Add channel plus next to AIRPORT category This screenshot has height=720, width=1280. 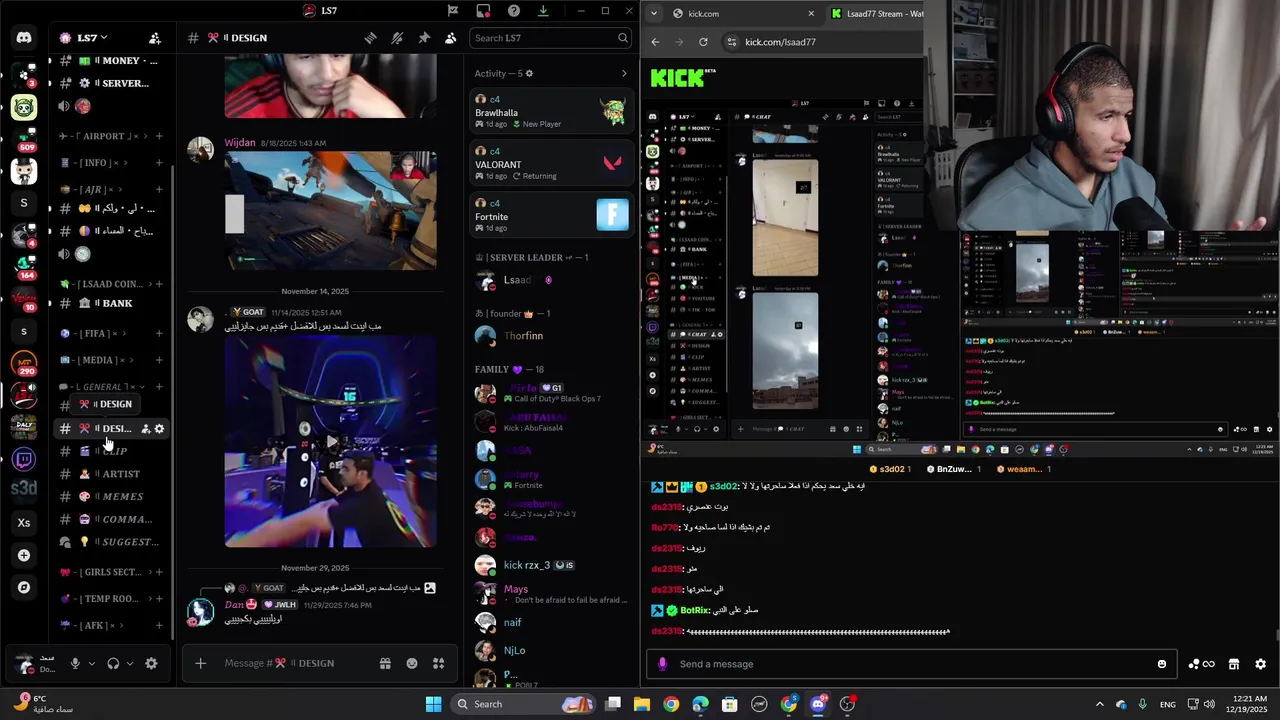coord(159,136)
